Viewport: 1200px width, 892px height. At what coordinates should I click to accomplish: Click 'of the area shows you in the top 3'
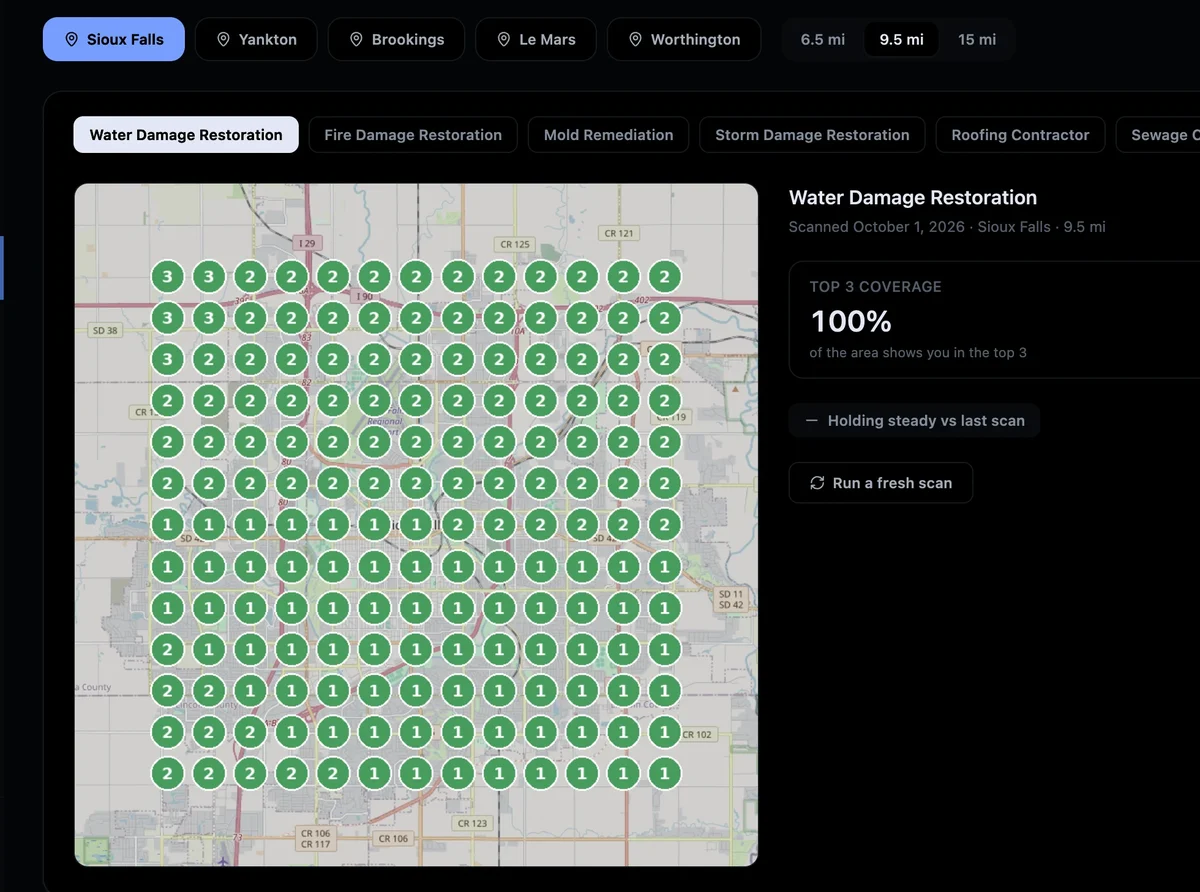918,353
